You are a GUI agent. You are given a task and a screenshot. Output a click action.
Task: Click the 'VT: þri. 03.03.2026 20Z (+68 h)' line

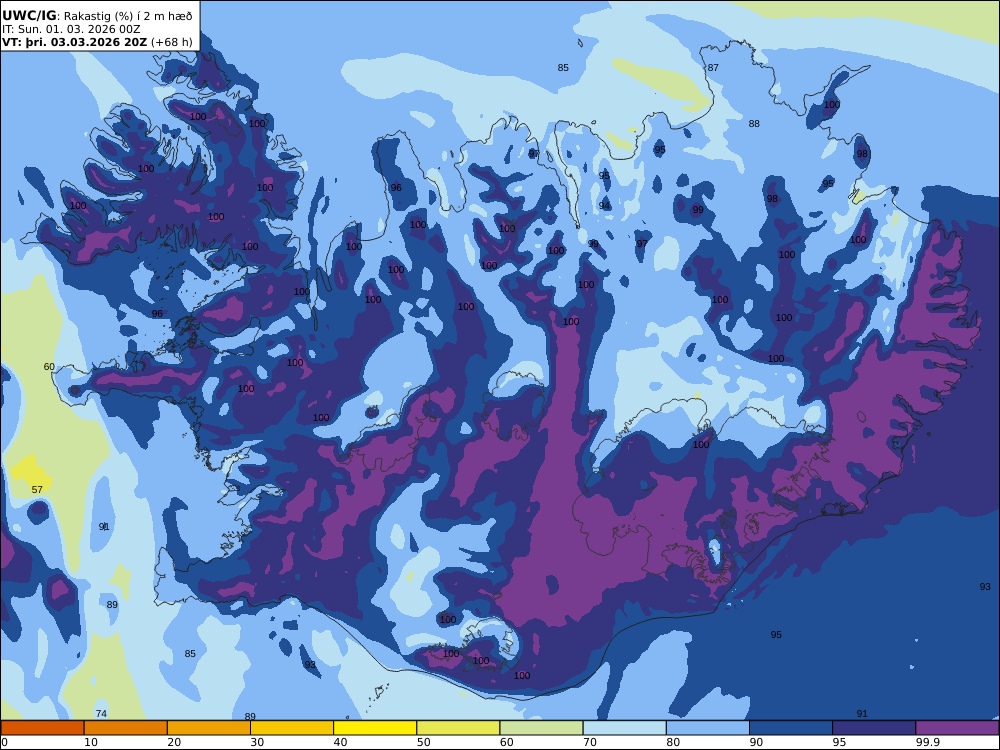coord(97,42)
